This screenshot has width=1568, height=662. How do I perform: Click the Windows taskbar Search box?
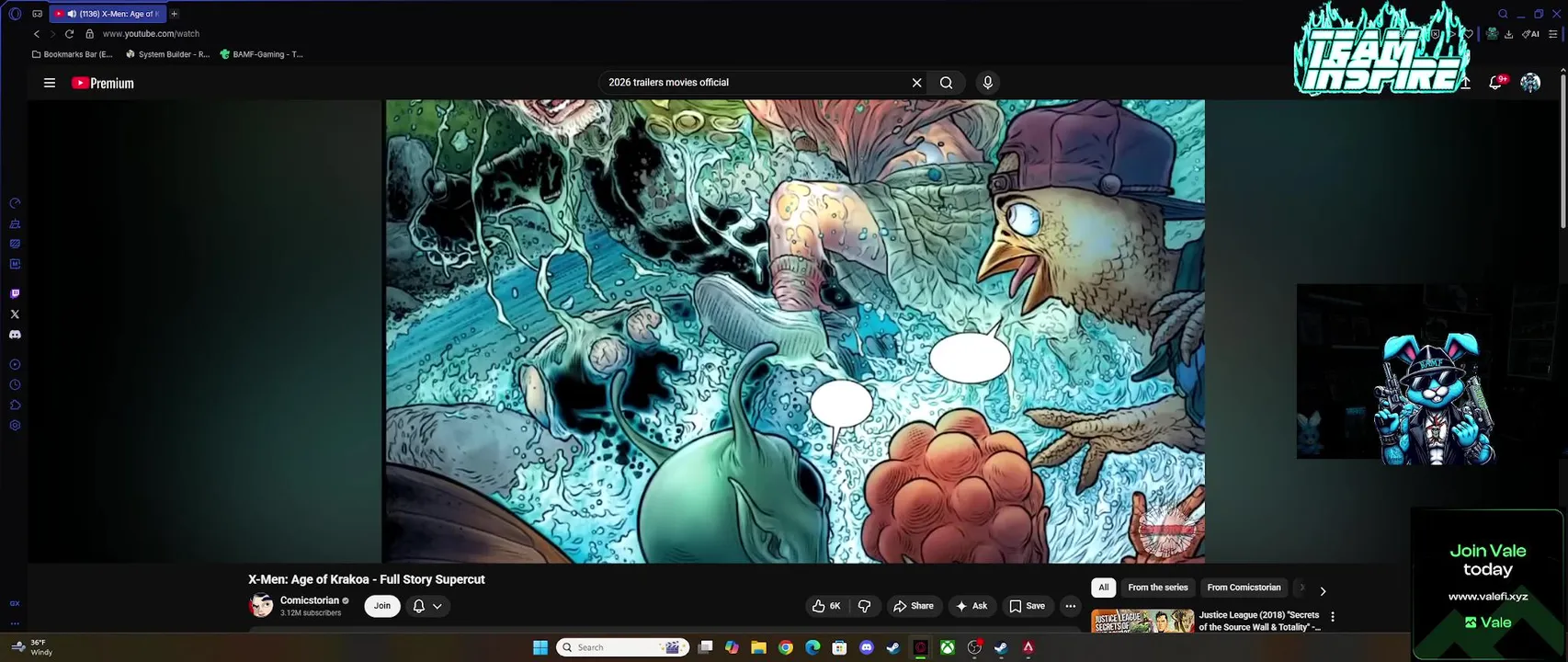(623, 647)
